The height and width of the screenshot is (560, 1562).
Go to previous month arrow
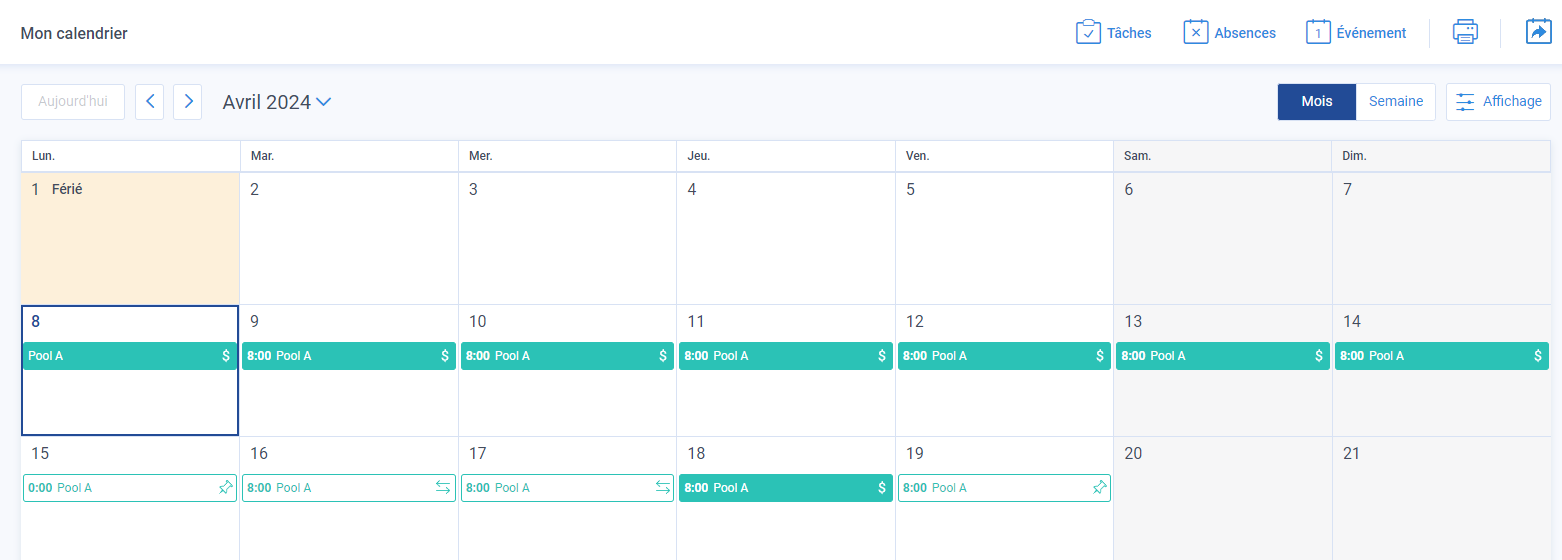[x=149, y=102]
